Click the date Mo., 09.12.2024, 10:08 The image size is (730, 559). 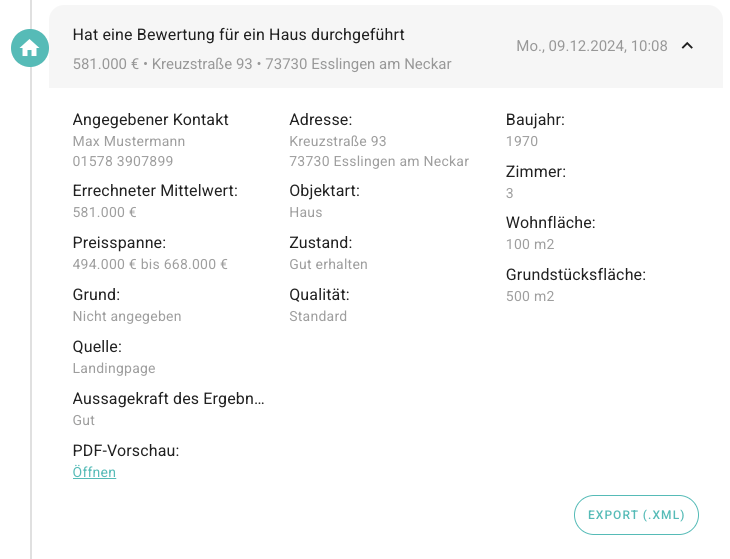click(592, 46)
